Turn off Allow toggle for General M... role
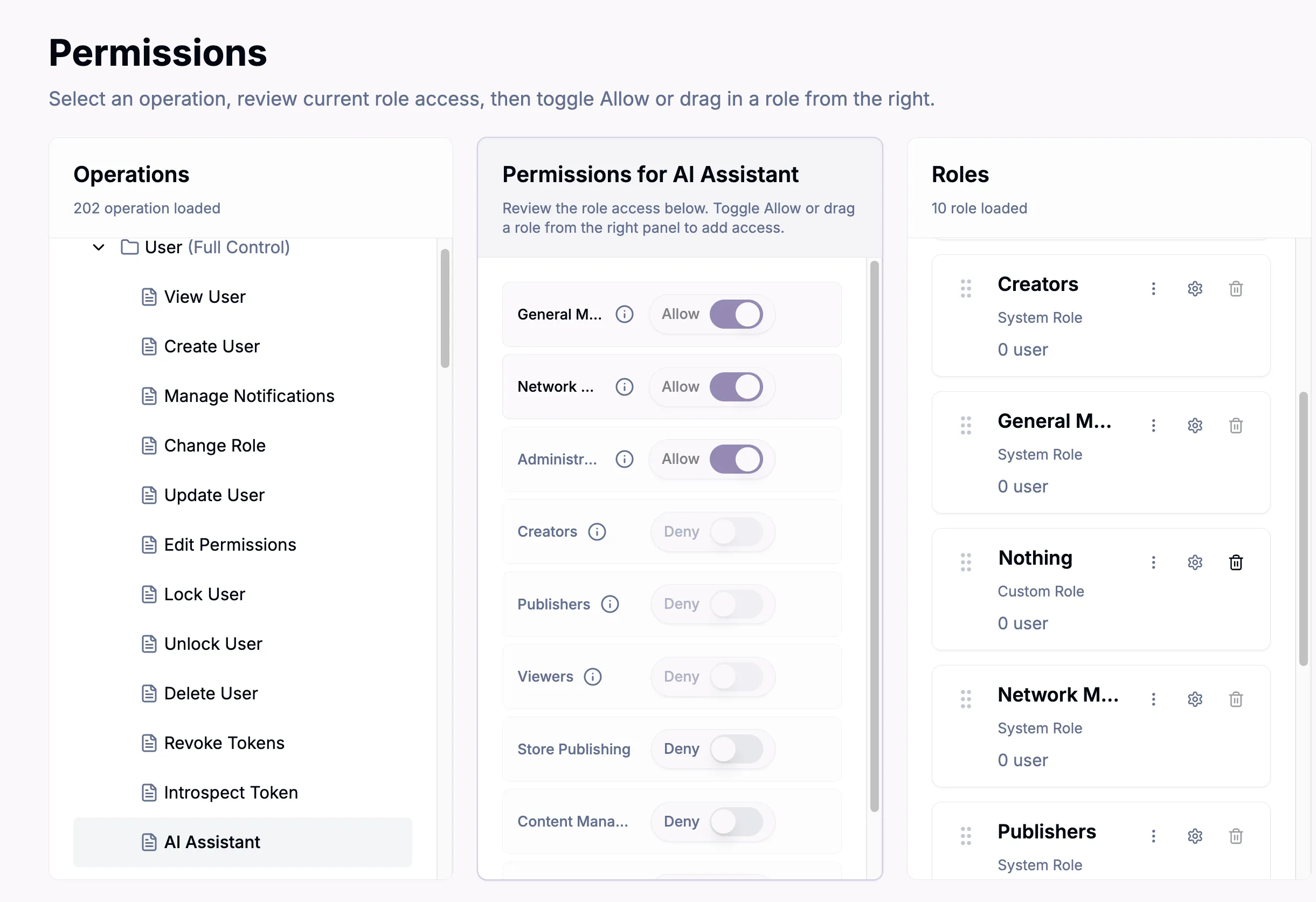The image size is (1316, 902). (x=736, y=314)
